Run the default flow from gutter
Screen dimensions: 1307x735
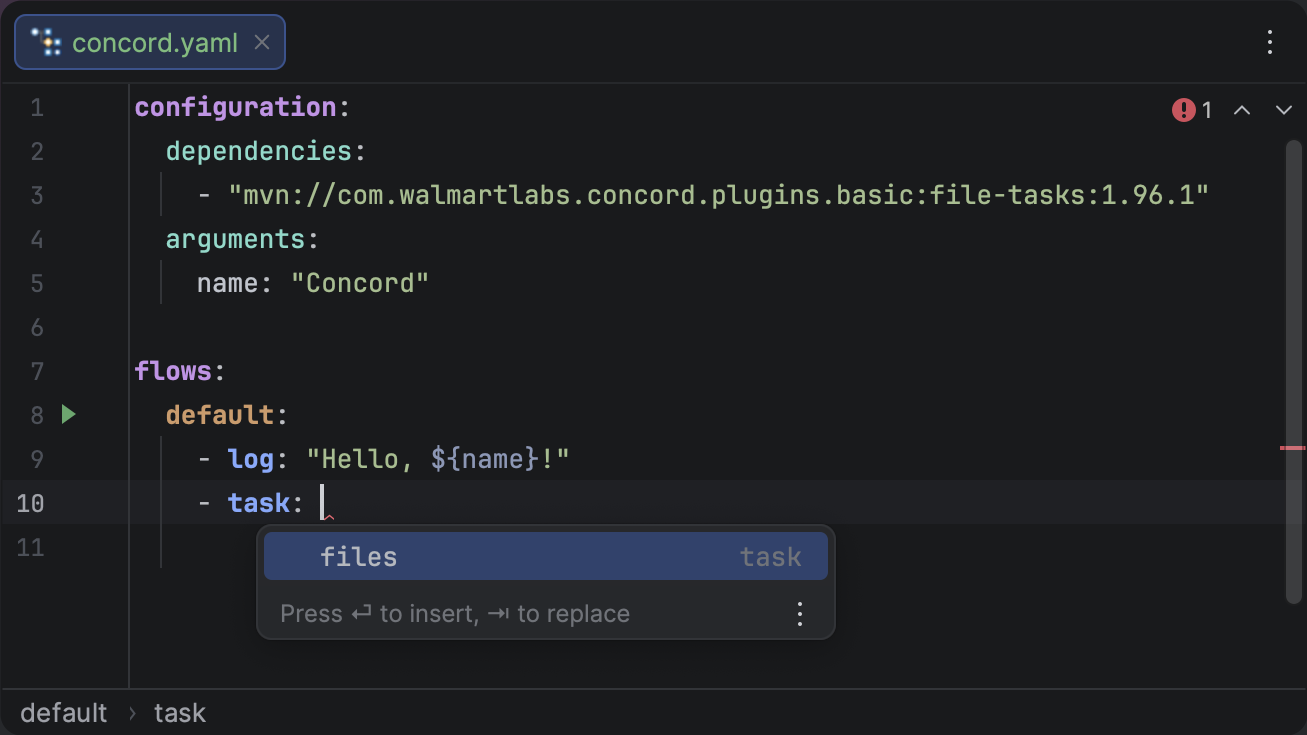point(68,414)
